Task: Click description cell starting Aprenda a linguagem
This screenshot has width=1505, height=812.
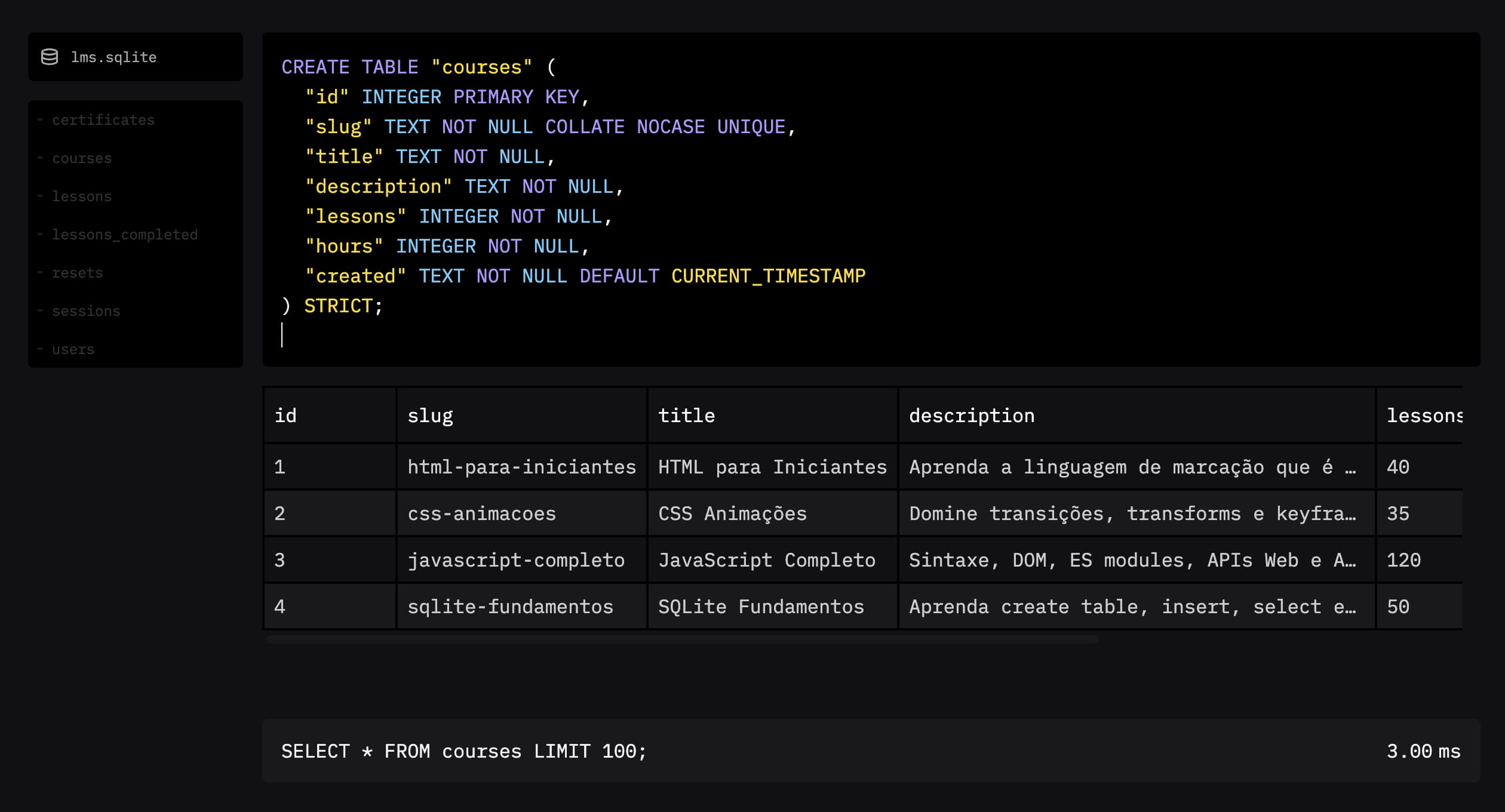Action: tap(1137, 467)
